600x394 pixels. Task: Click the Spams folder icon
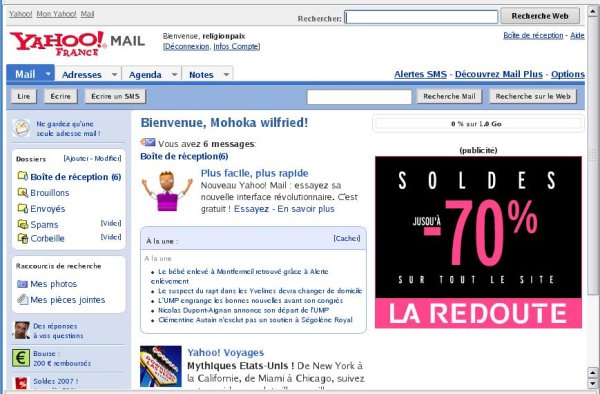23,224
